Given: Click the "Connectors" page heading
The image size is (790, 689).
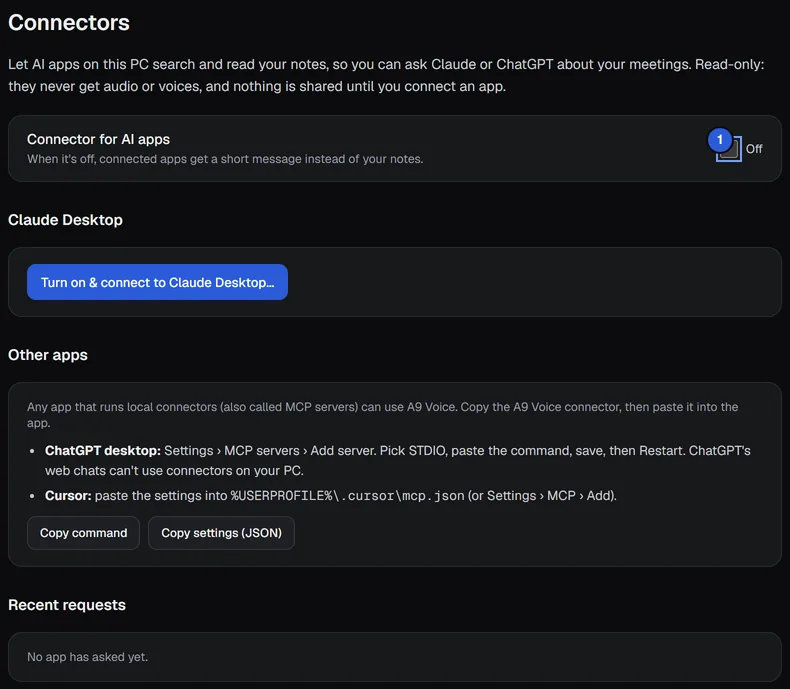Looking at the screenshot, I should click(x=69, y=23).
